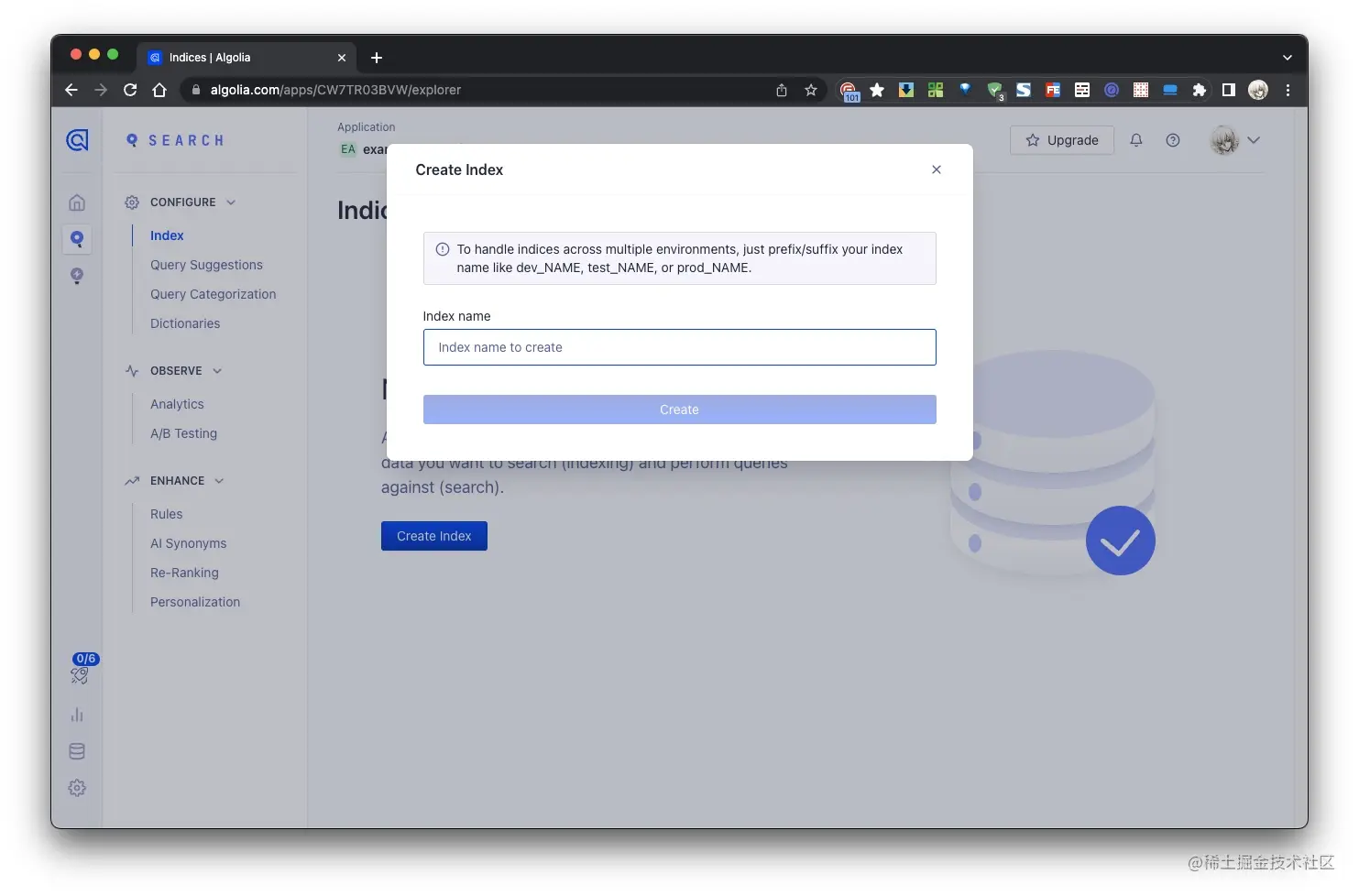The width and height of the screenshot is (1359, 896).
Task: Click the notifications bell icon
Action: [1136, 140]
